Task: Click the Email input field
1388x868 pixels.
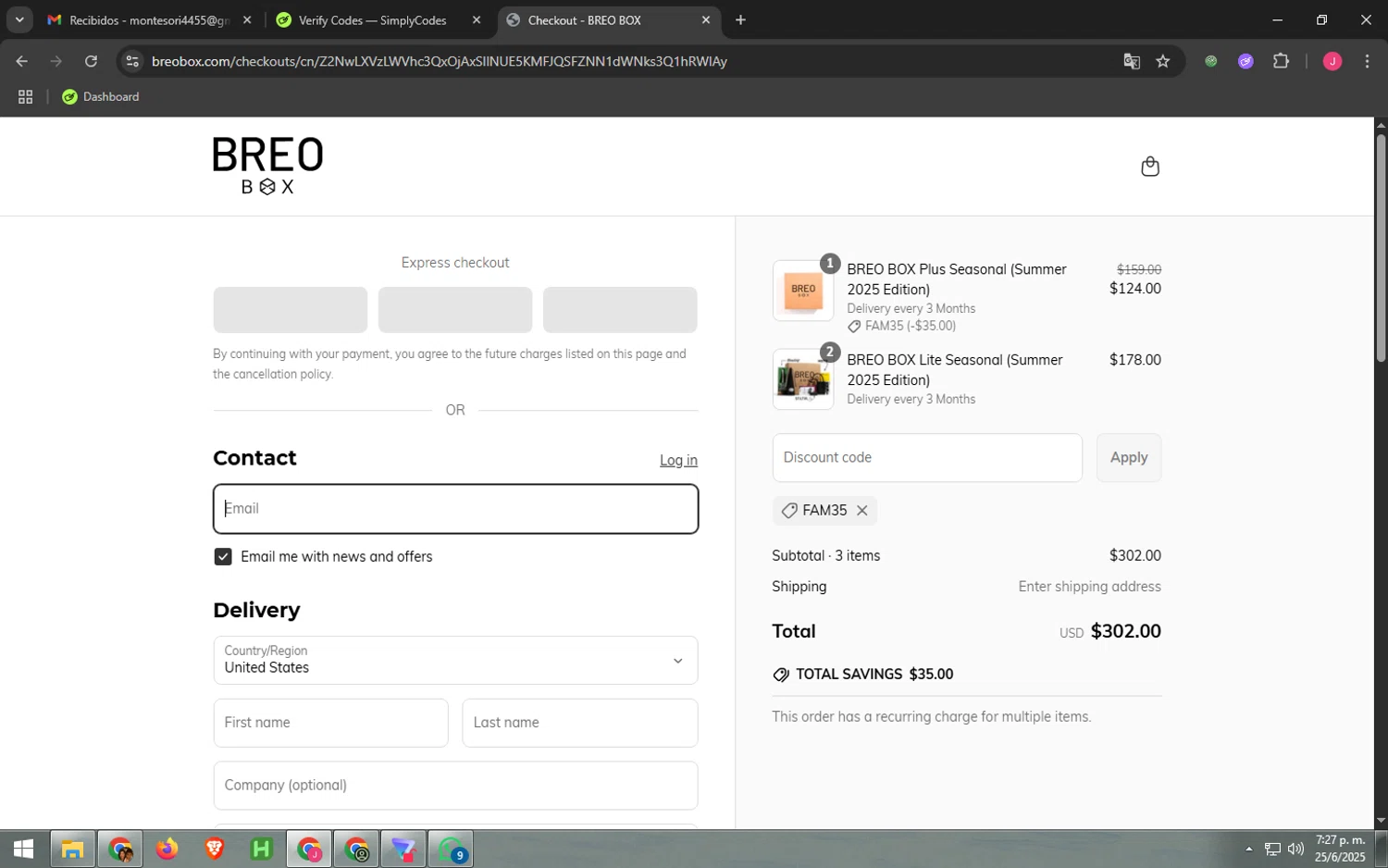Action: (x=455, y=509)
